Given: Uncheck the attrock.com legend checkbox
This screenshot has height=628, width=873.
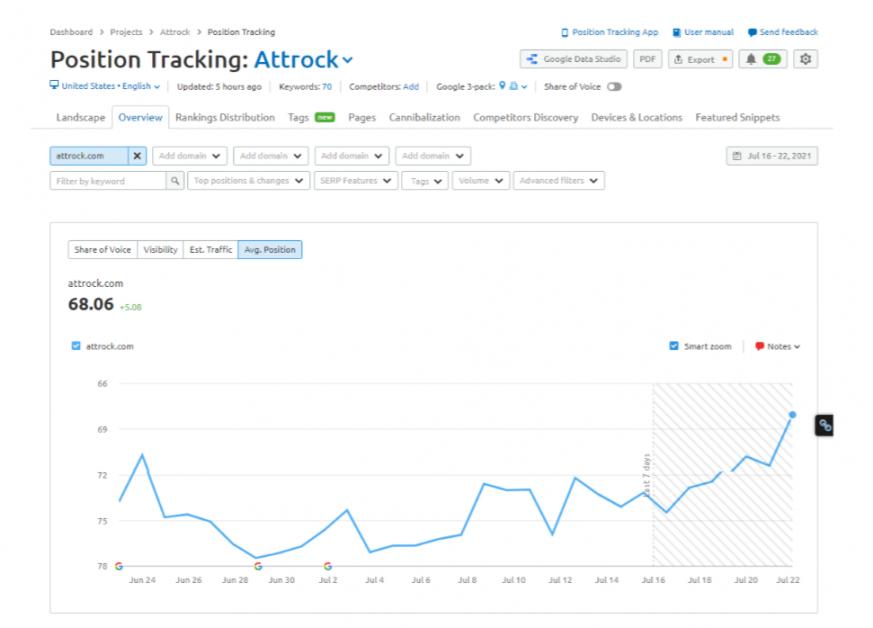Looking at the screenshot, I should tap(76, 347).
